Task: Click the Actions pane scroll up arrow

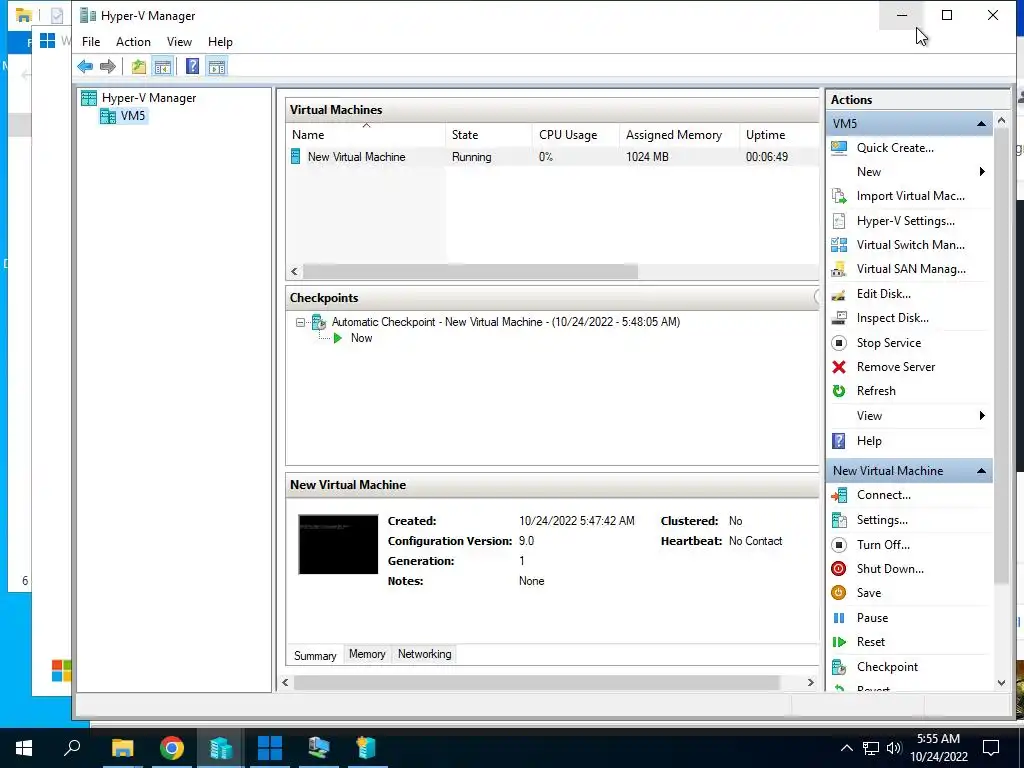Action: pyautogui.click(x=1001, y=121)
